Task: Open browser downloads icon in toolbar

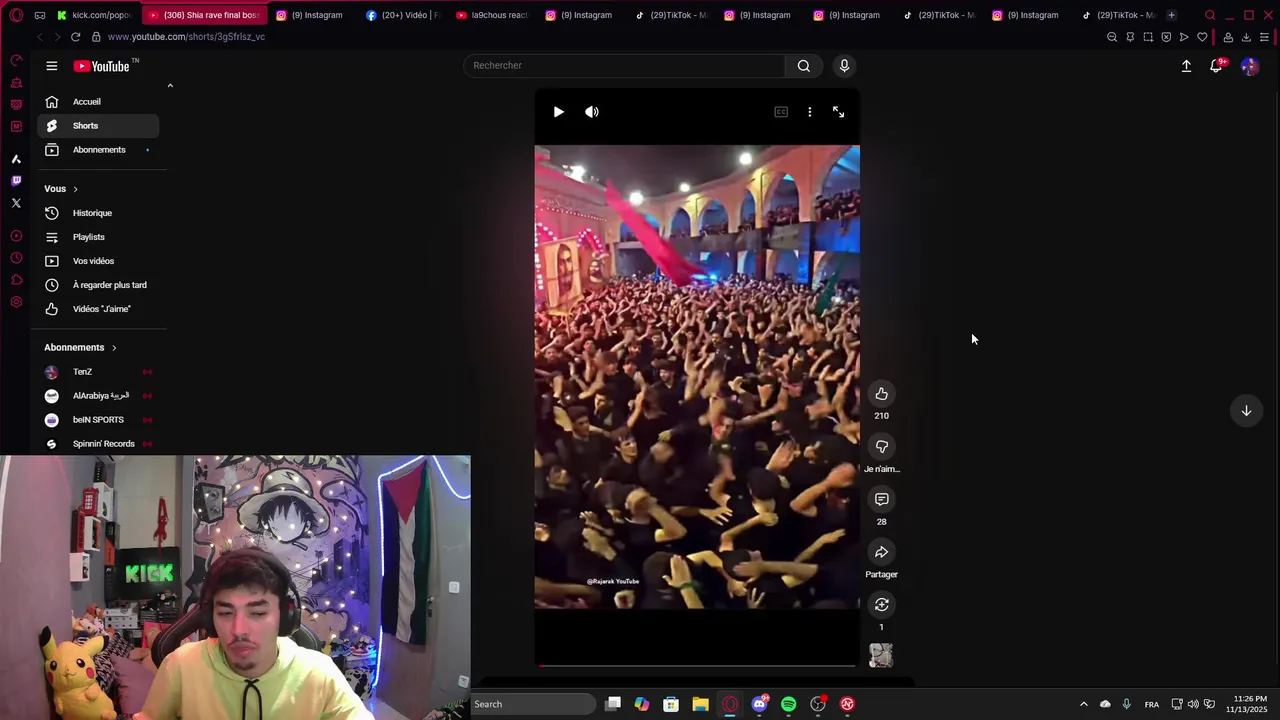Action: [x=1246, y=37]
